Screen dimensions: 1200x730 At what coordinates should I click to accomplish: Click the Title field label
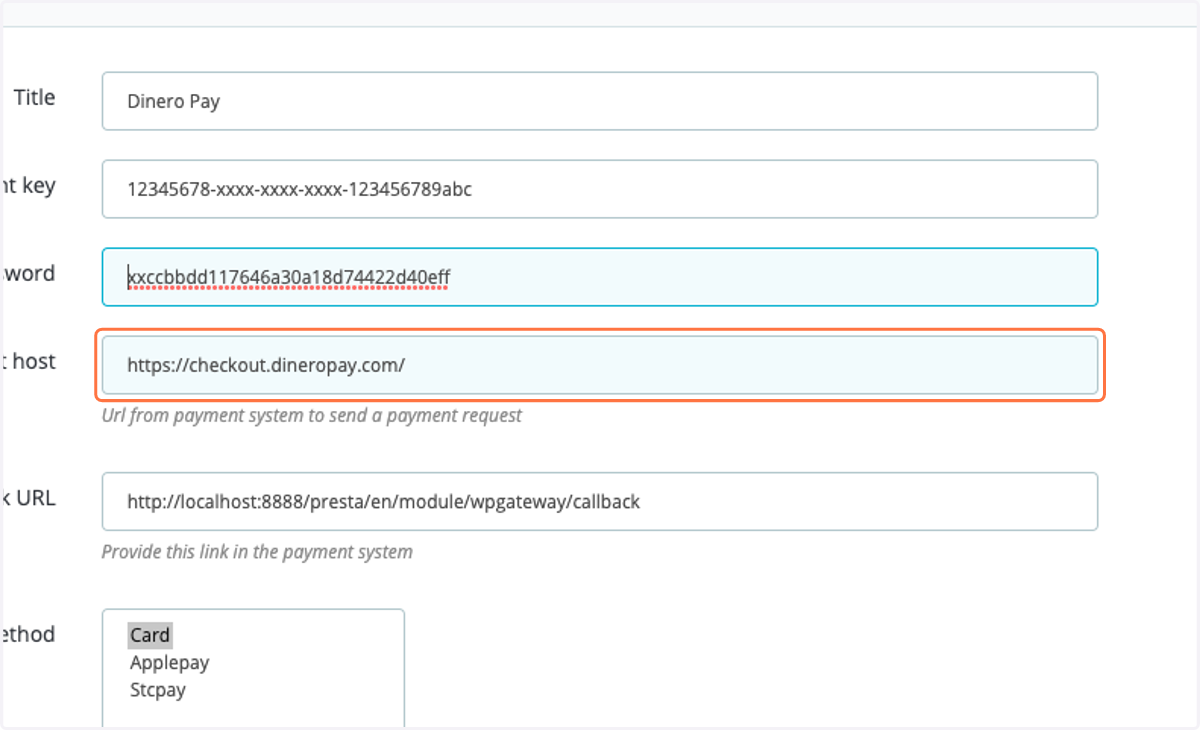pyautogui.click(x=34, y=97)
